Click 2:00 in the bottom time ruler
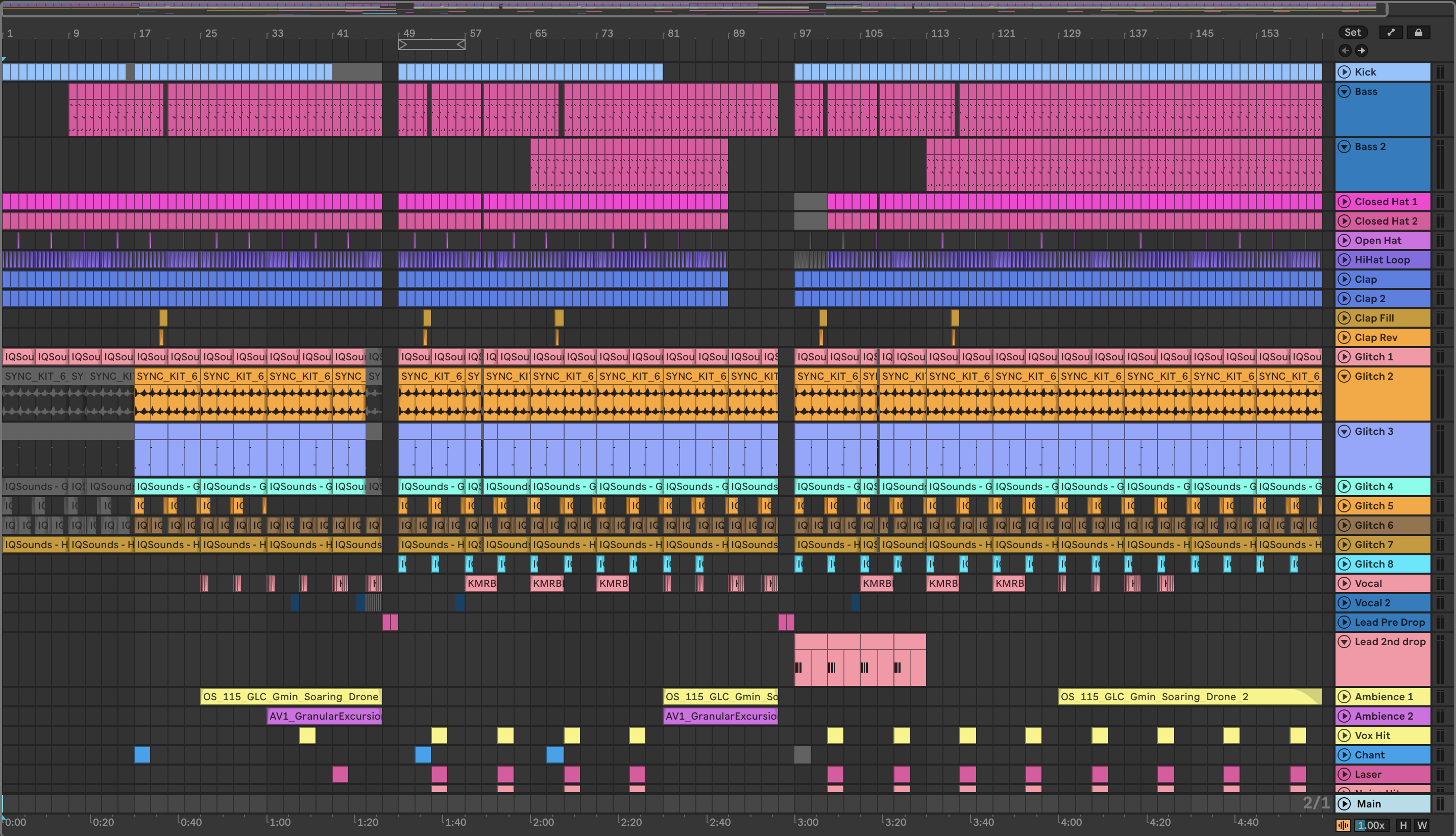Screen dimensions: 1456x836 pos(543,822)
